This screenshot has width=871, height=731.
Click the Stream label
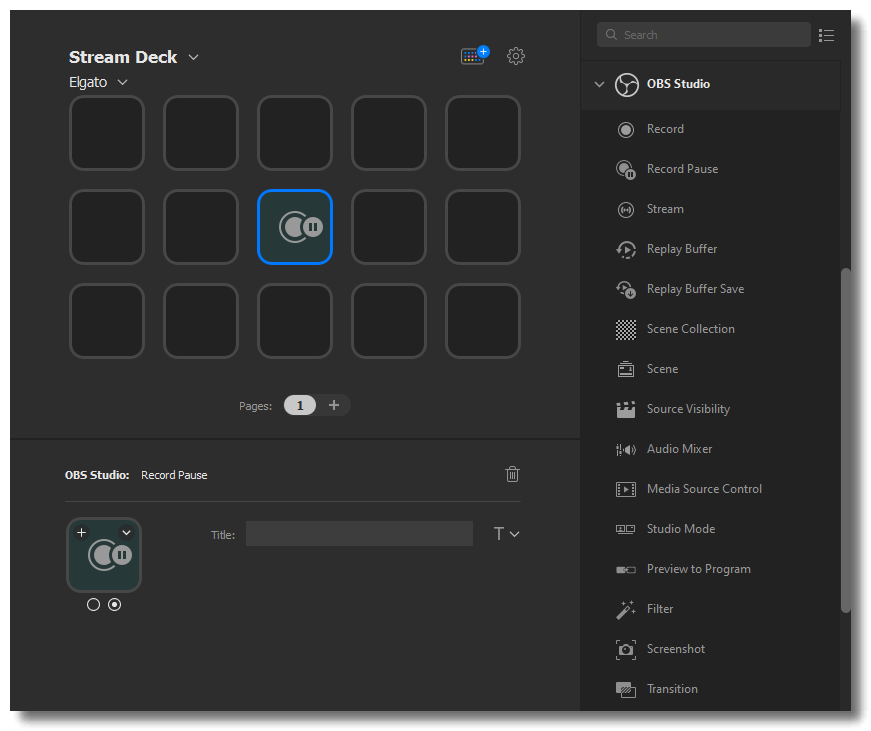click(x=665, y=209)
